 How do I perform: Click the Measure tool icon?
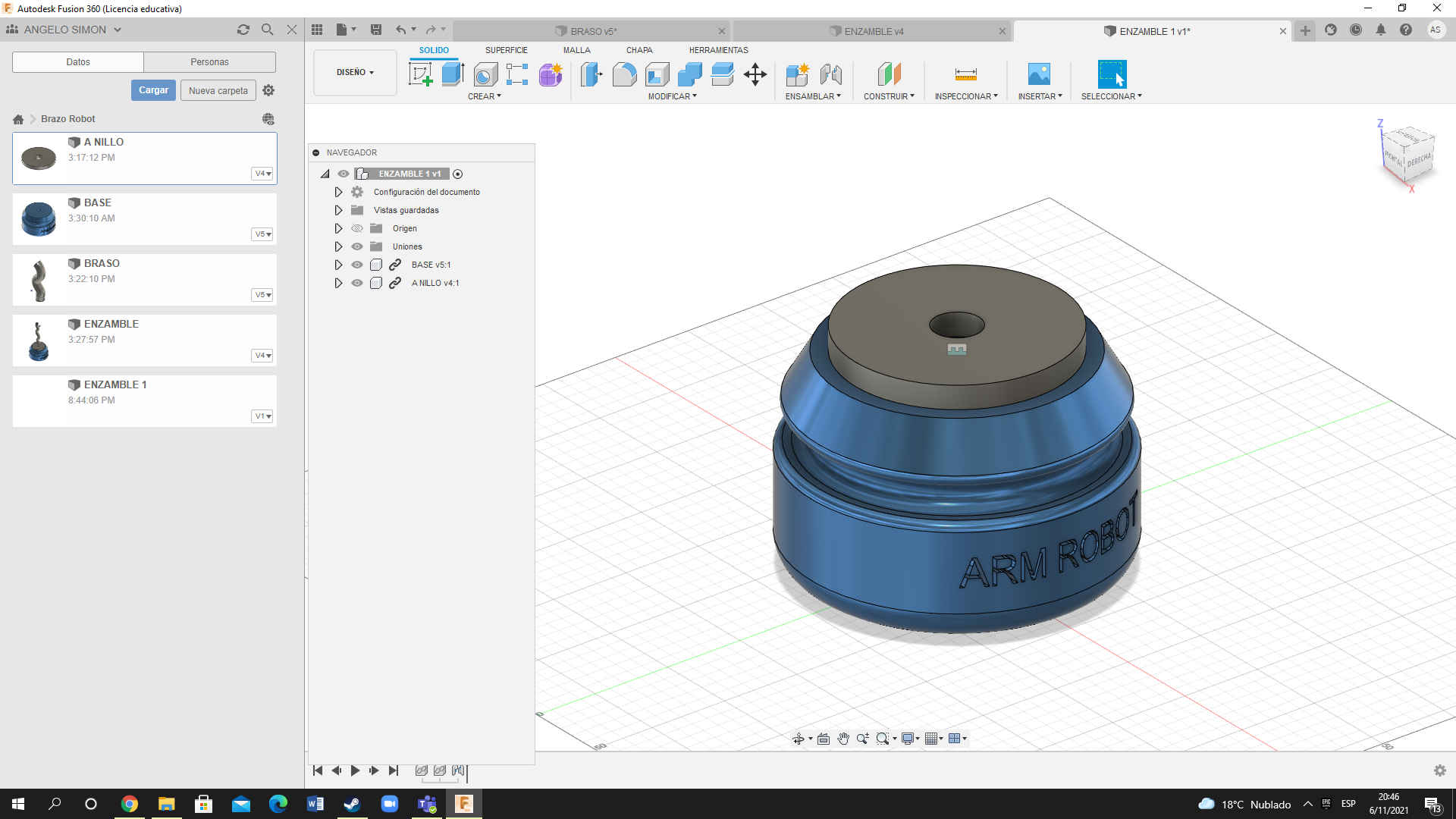click(965, 74)
